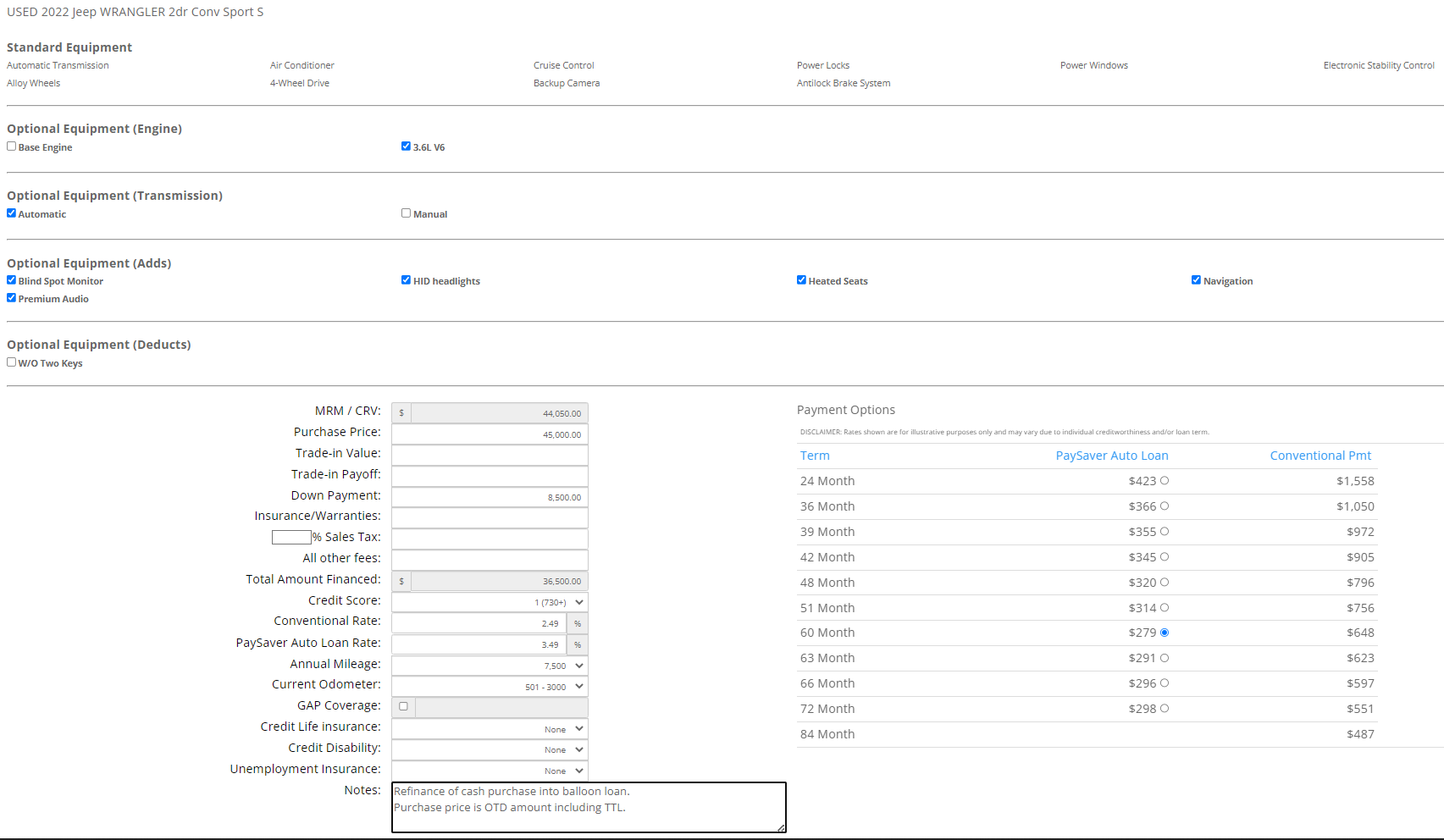
Task: Click the PaySaver Auto Loan Rate field
Action: [479, 644]
